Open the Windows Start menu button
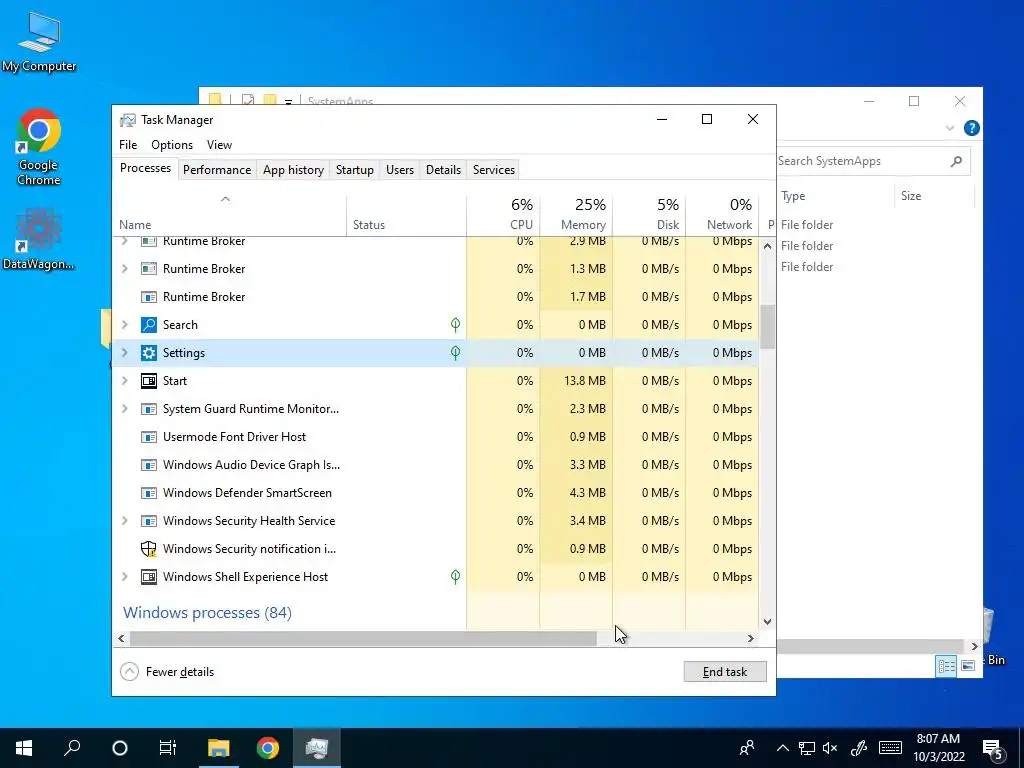 pos(24,748)
